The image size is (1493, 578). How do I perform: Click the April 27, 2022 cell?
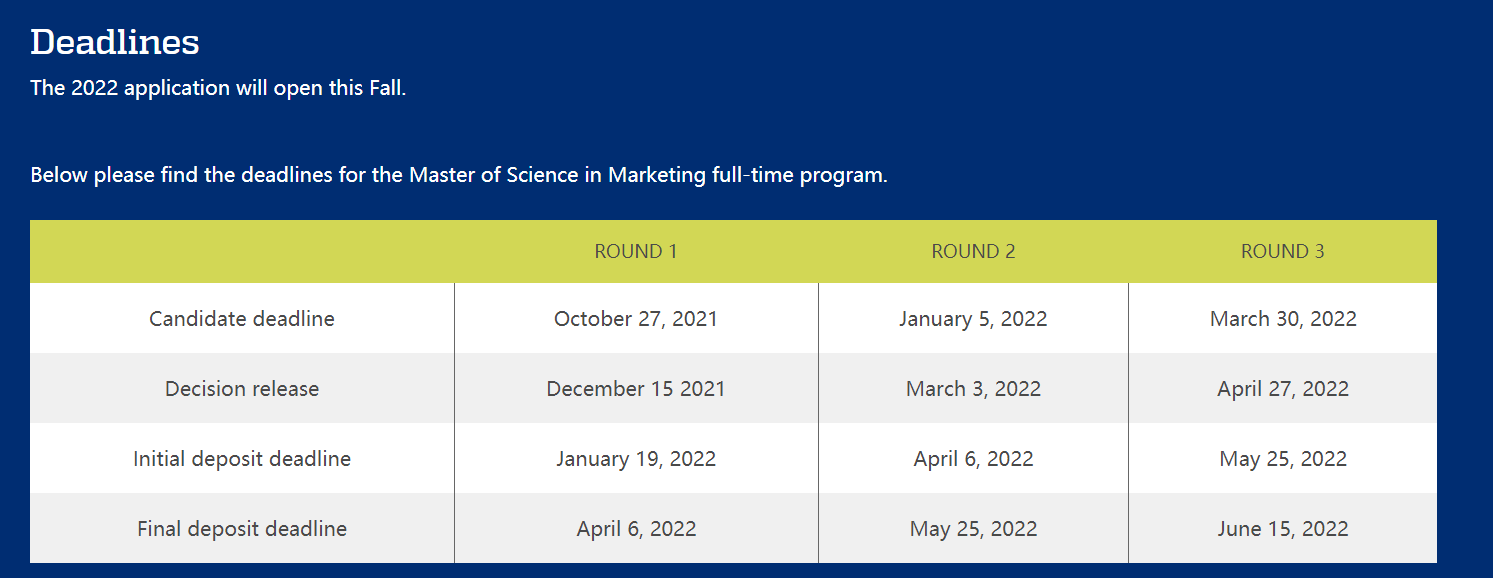(x=1283, y=389)
